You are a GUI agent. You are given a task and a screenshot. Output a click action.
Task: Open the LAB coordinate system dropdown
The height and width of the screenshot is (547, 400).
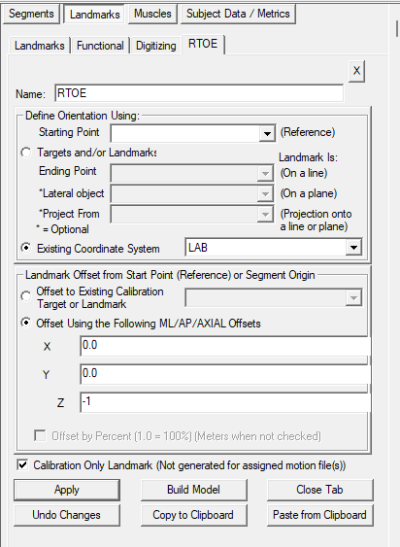353,248
